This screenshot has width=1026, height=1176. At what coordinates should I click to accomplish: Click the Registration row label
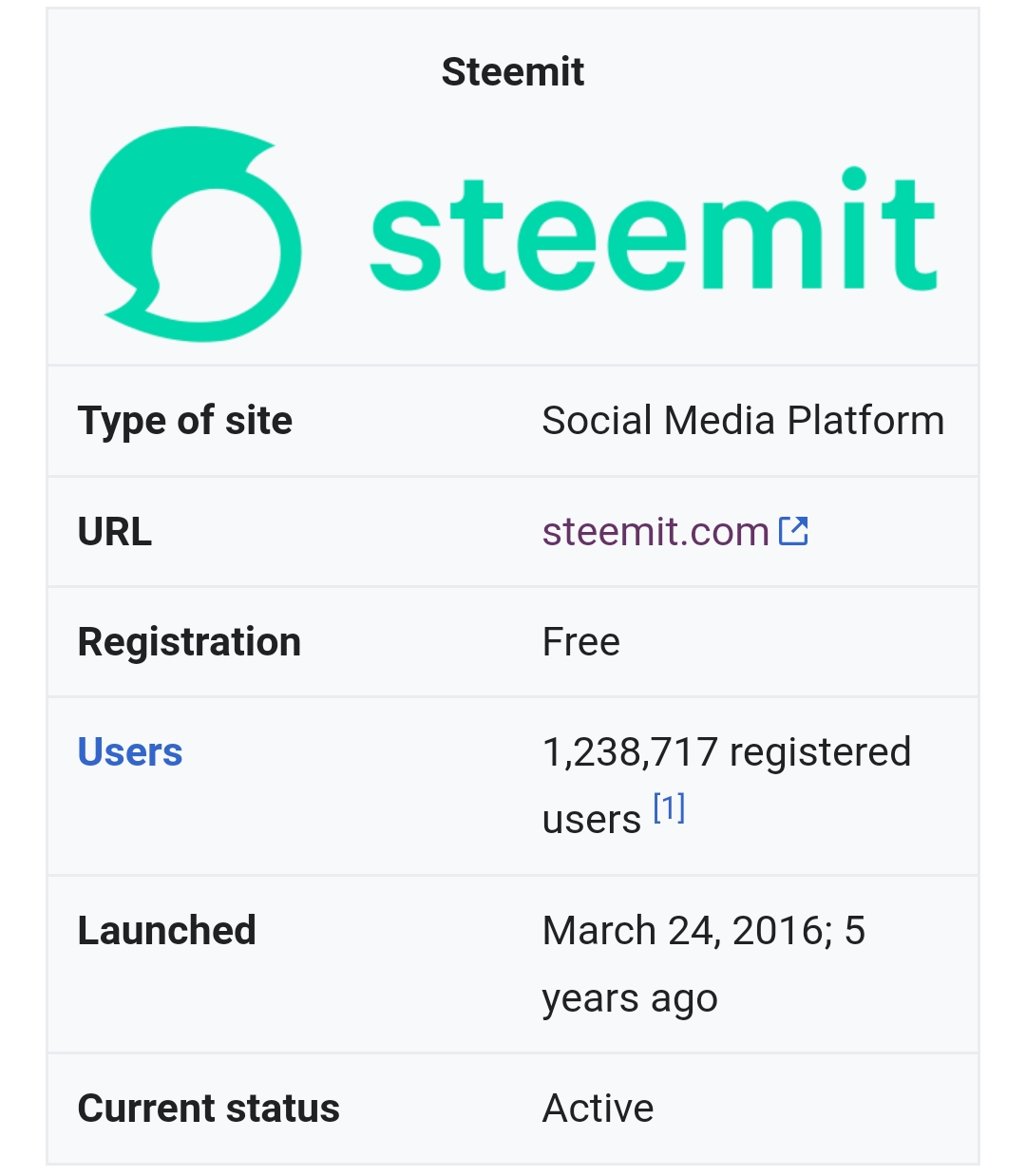(x=189, y=642)
